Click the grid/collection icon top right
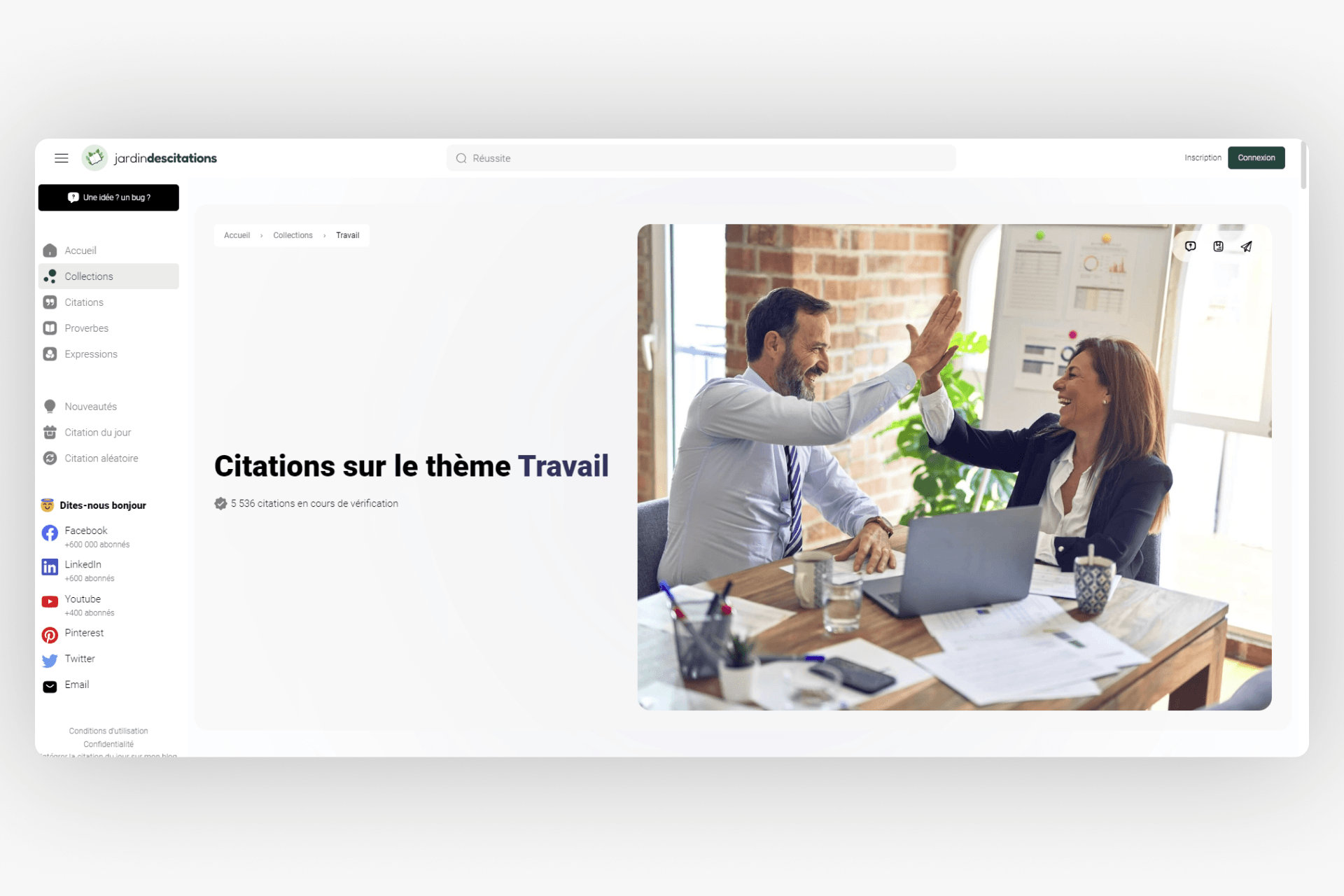This screenshot has width=1344, height=896. [1217, 246]
